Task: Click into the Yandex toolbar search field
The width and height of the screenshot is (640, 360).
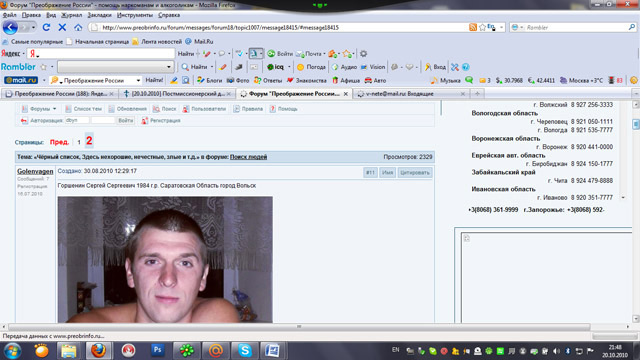Action: pos(101,53)
